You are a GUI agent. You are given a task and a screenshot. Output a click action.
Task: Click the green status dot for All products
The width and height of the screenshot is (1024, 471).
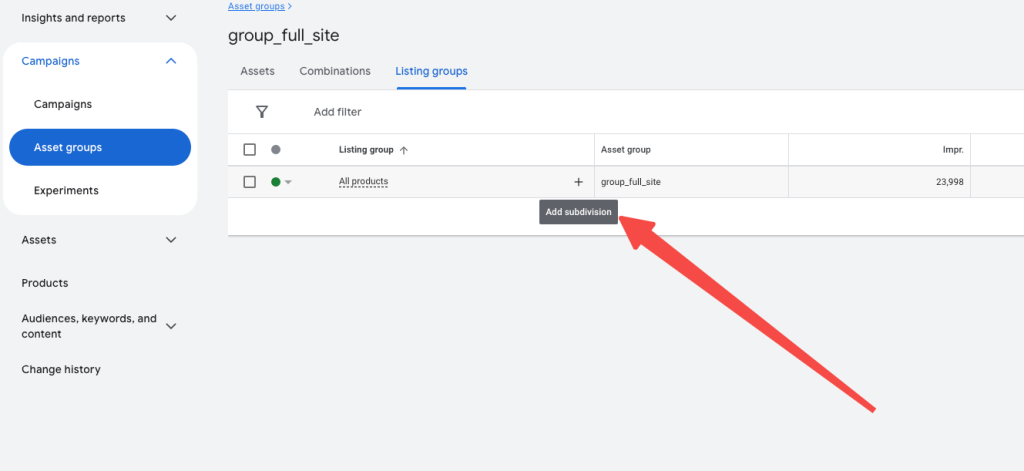pyautogui.click(x=276, y=182)
